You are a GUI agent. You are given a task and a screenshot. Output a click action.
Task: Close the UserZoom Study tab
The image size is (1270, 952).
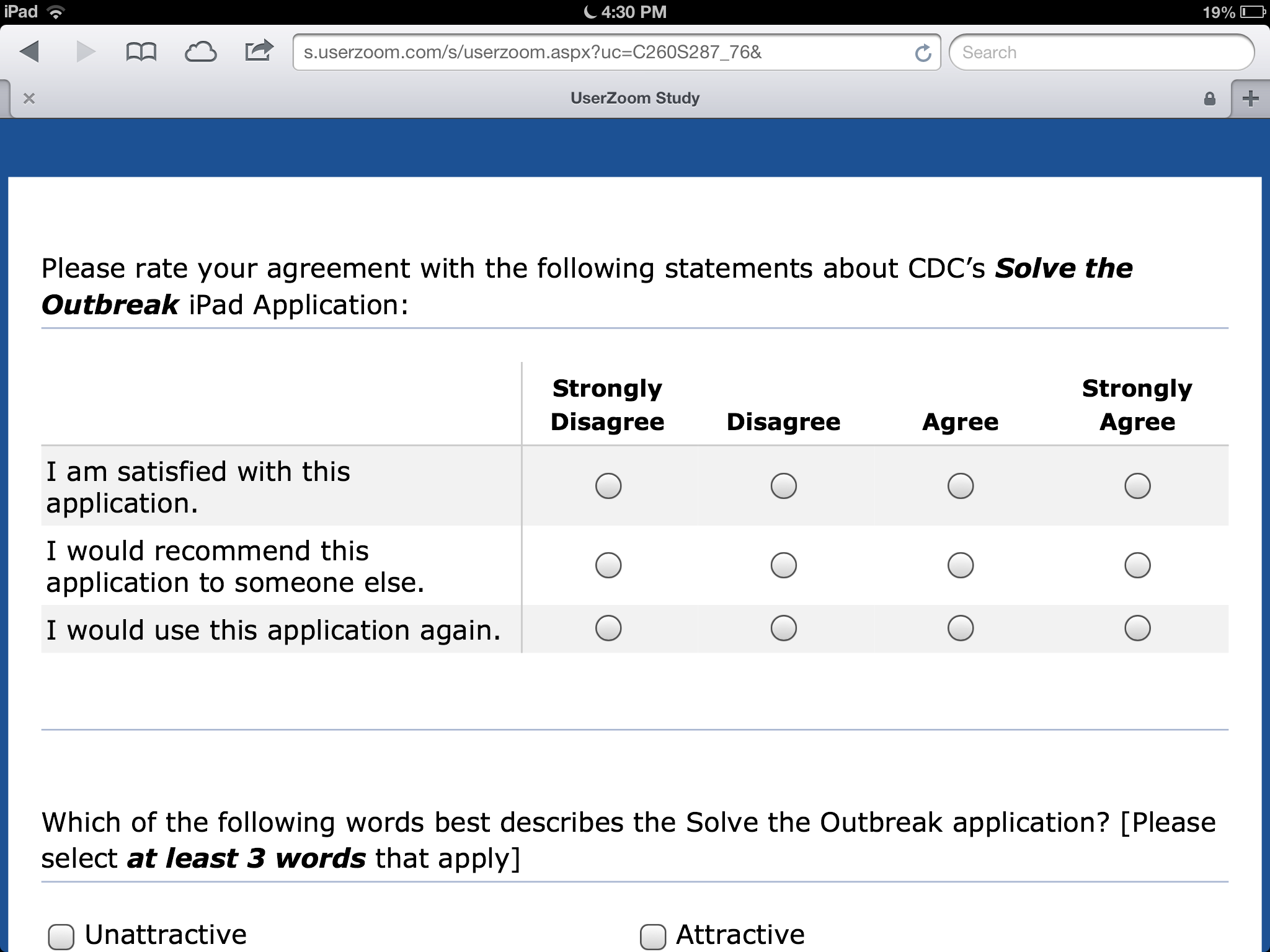point(29,99)
